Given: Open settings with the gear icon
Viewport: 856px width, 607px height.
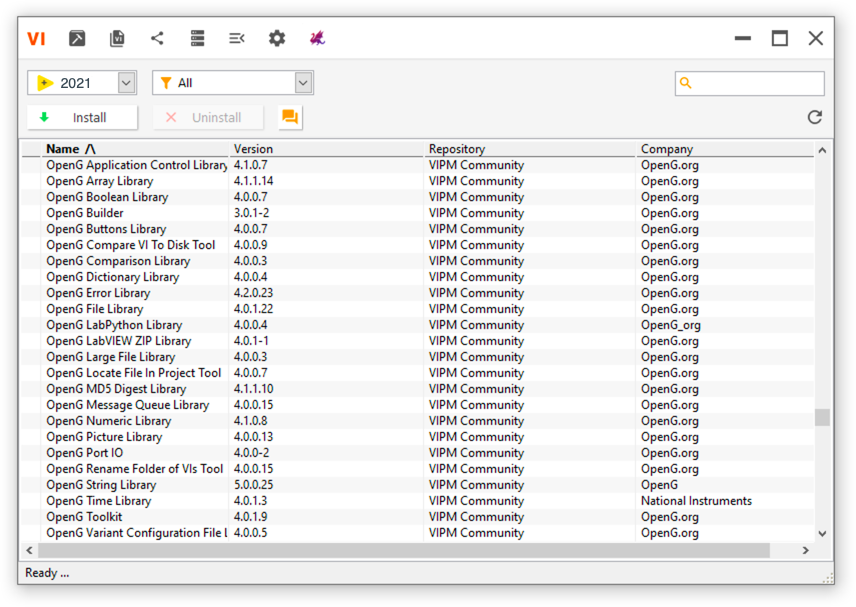Looking at the screenshot, I should click(x=277, y=38).
